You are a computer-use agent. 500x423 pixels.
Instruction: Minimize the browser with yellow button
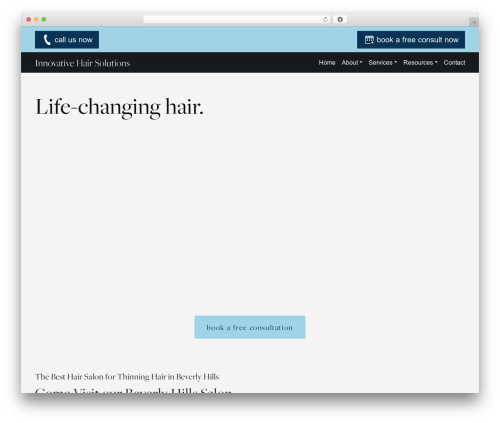(36, 19)
